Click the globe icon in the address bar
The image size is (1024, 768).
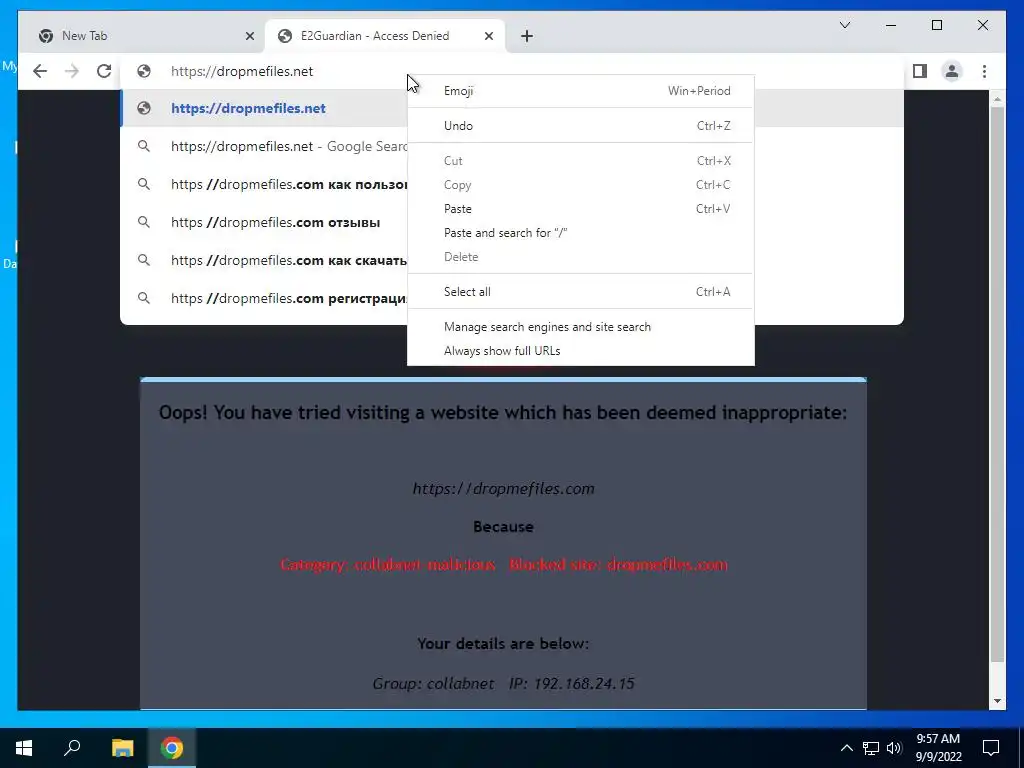point(144,71)
